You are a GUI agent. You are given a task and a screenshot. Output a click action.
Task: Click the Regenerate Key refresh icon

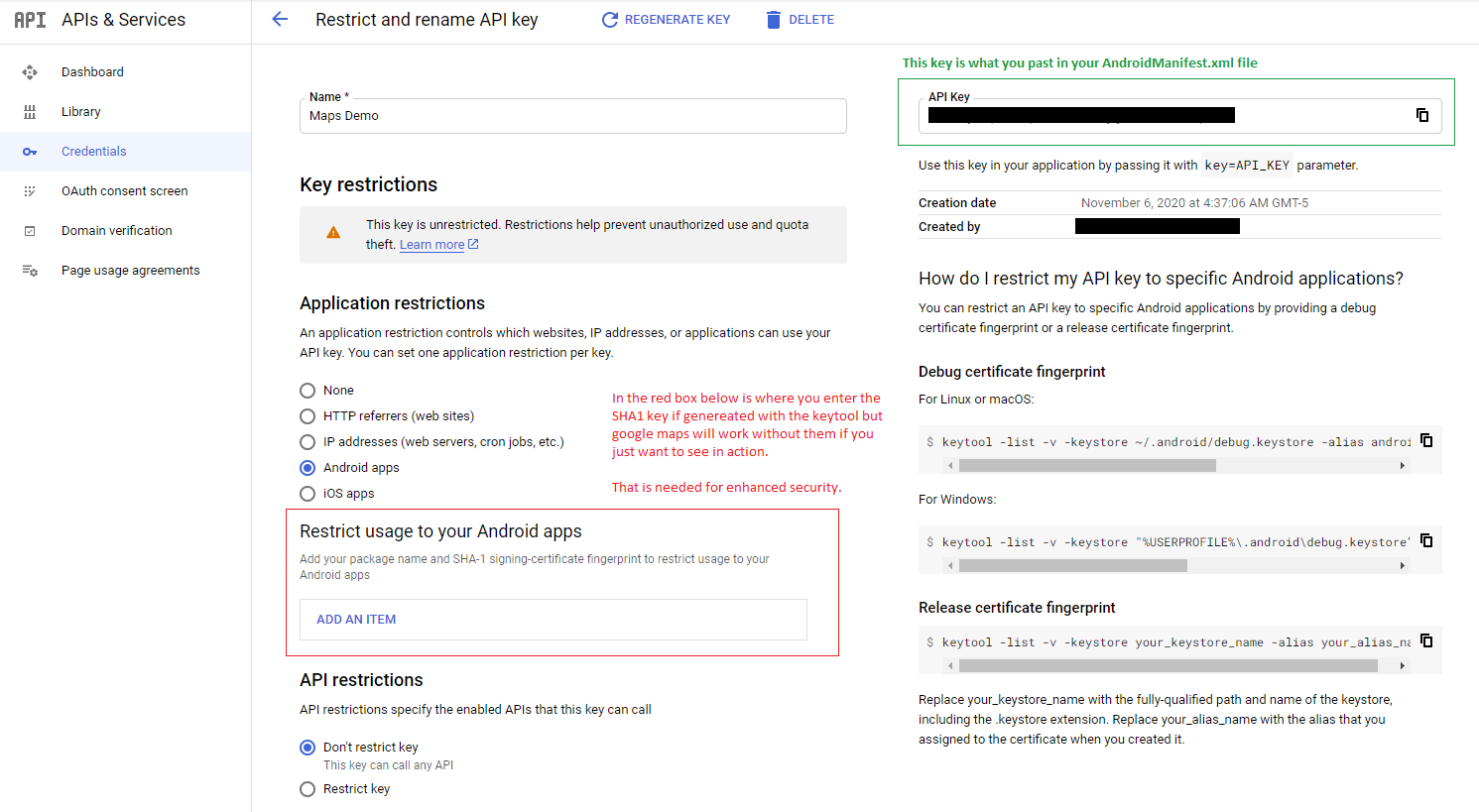pos(610,20)
